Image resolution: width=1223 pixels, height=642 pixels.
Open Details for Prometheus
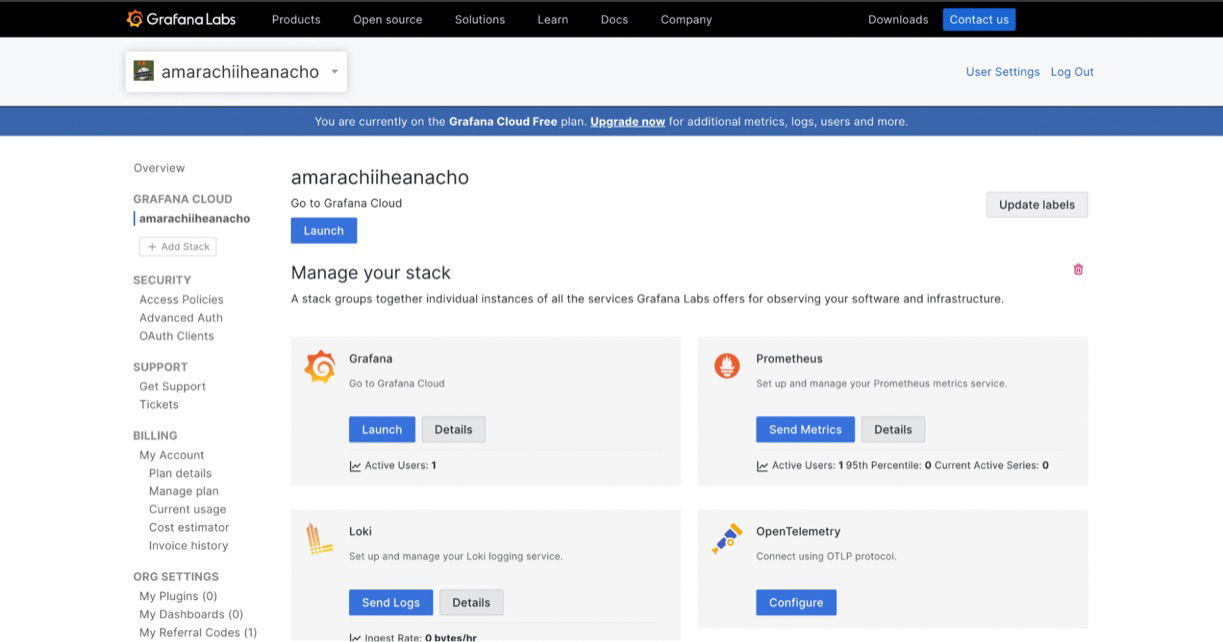(x=893, y=429)
